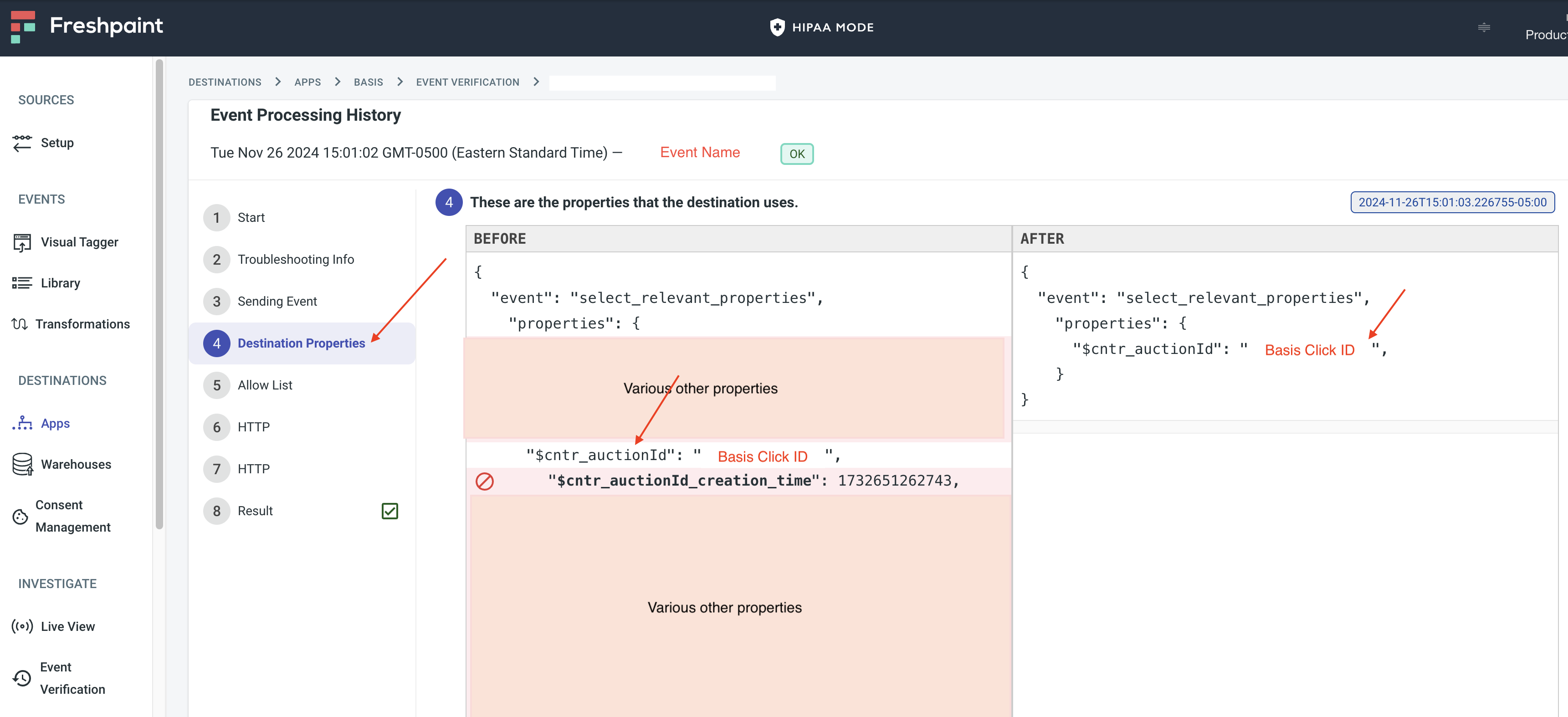Open step 3 Sending Event
Screen dimensions: 1568x717
click(302, 301)
